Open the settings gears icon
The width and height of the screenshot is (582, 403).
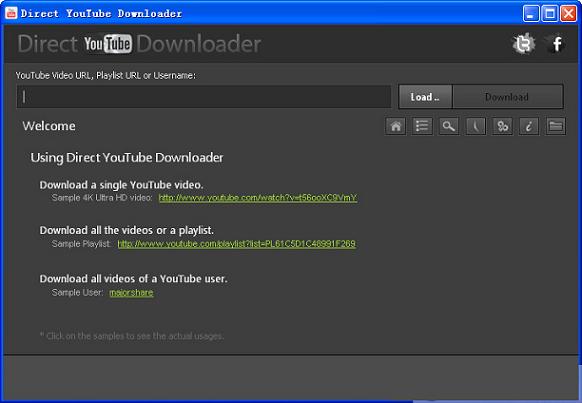click(x=502, y=126)
